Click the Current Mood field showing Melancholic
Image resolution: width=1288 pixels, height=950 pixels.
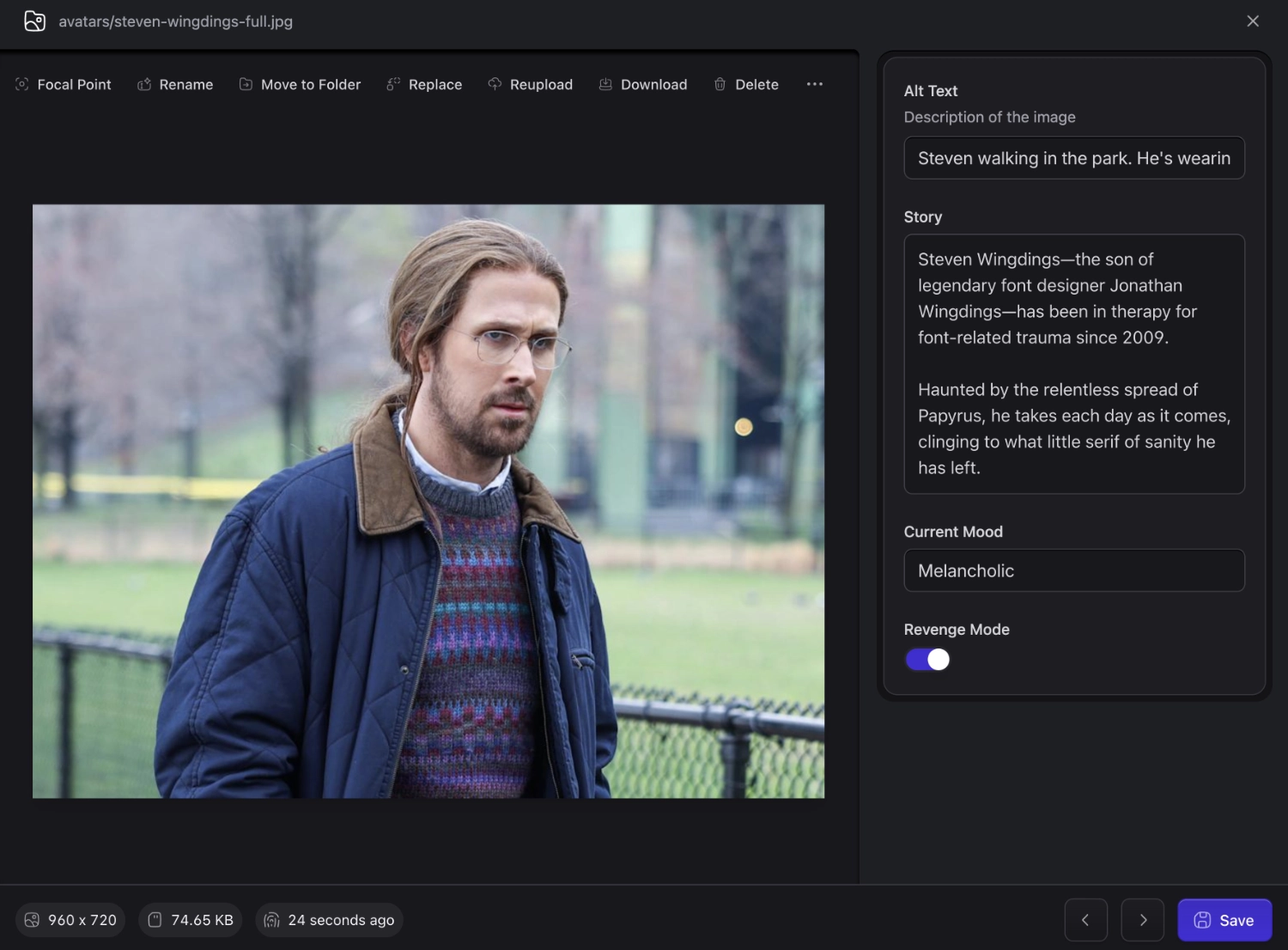click(1073, 570)
